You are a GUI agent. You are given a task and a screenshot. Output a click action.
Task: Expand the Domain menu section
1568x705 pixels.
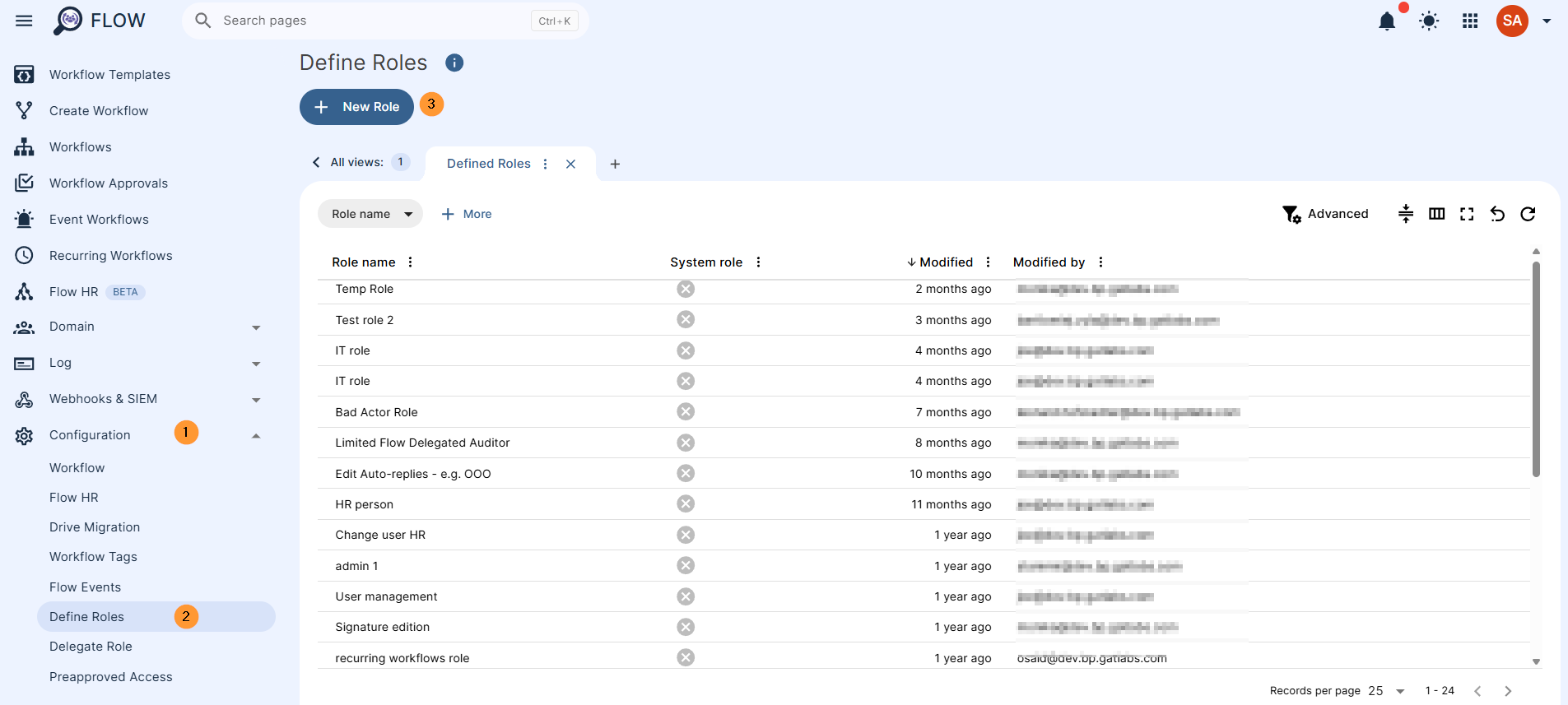pyautogui.click(x=256, y=327)
